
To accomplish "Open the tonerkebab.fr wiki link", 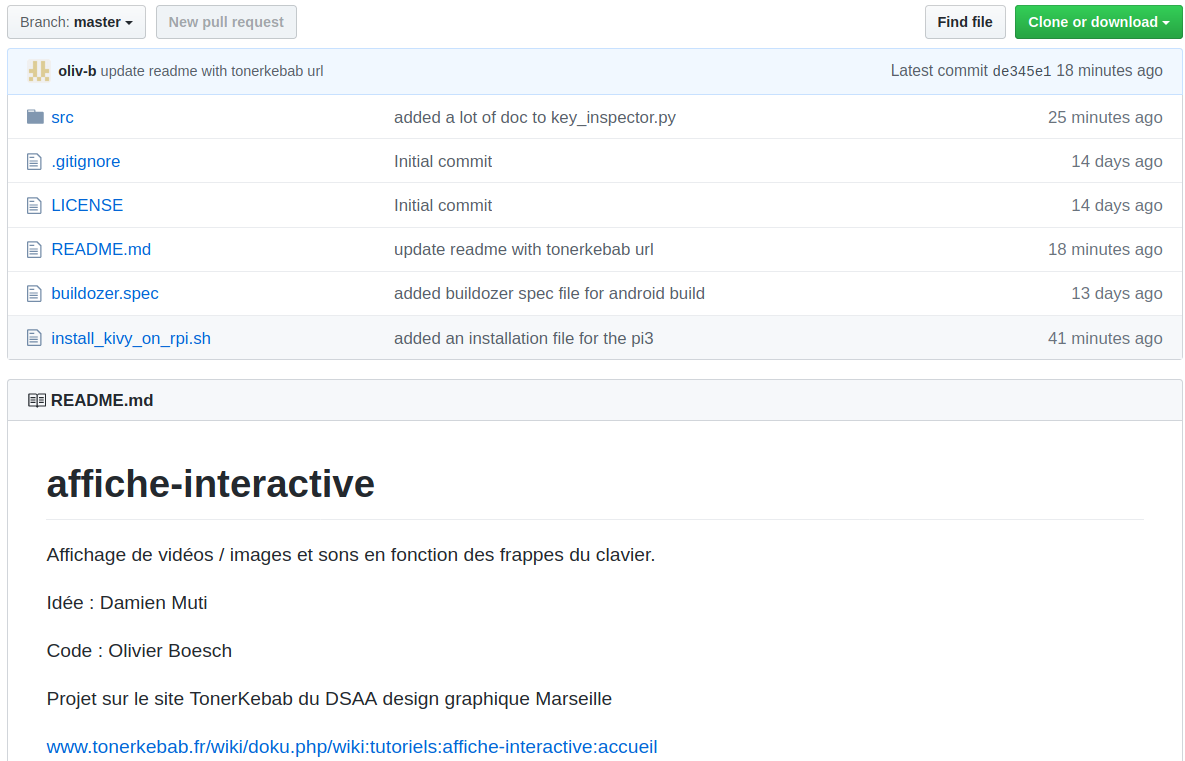I will [352, 746].
